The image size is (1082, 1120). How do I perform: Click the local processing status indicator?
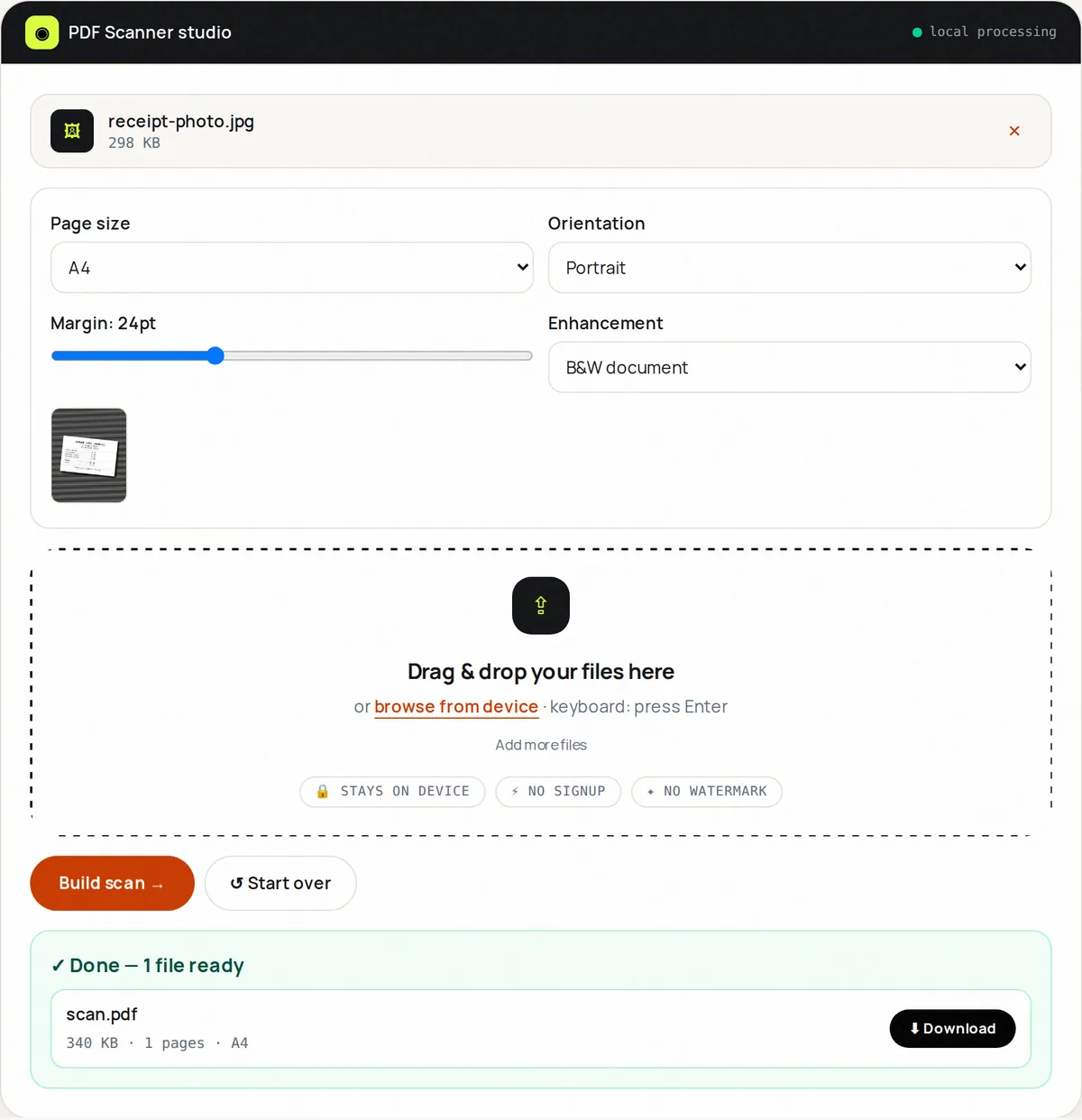(984, 32)
